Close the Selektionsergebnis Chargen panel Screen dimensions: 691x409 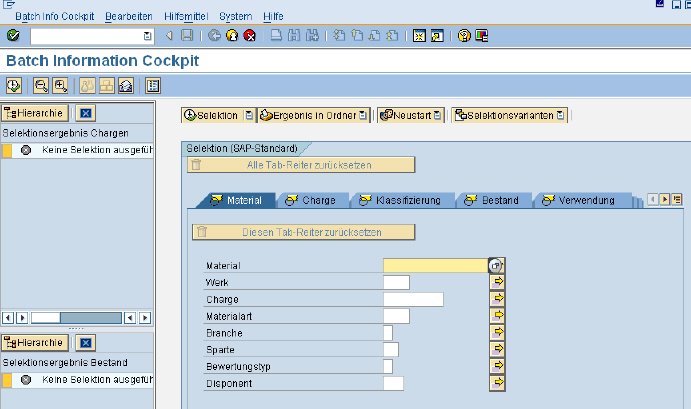pyautogui.click(x=85, y=113)
